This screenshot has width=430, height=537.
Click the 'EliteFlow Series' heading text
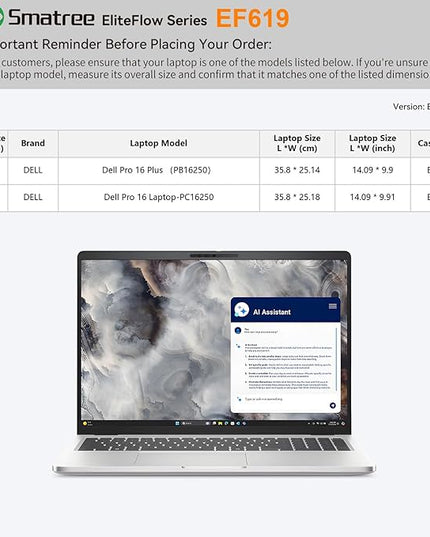(154, 21)
